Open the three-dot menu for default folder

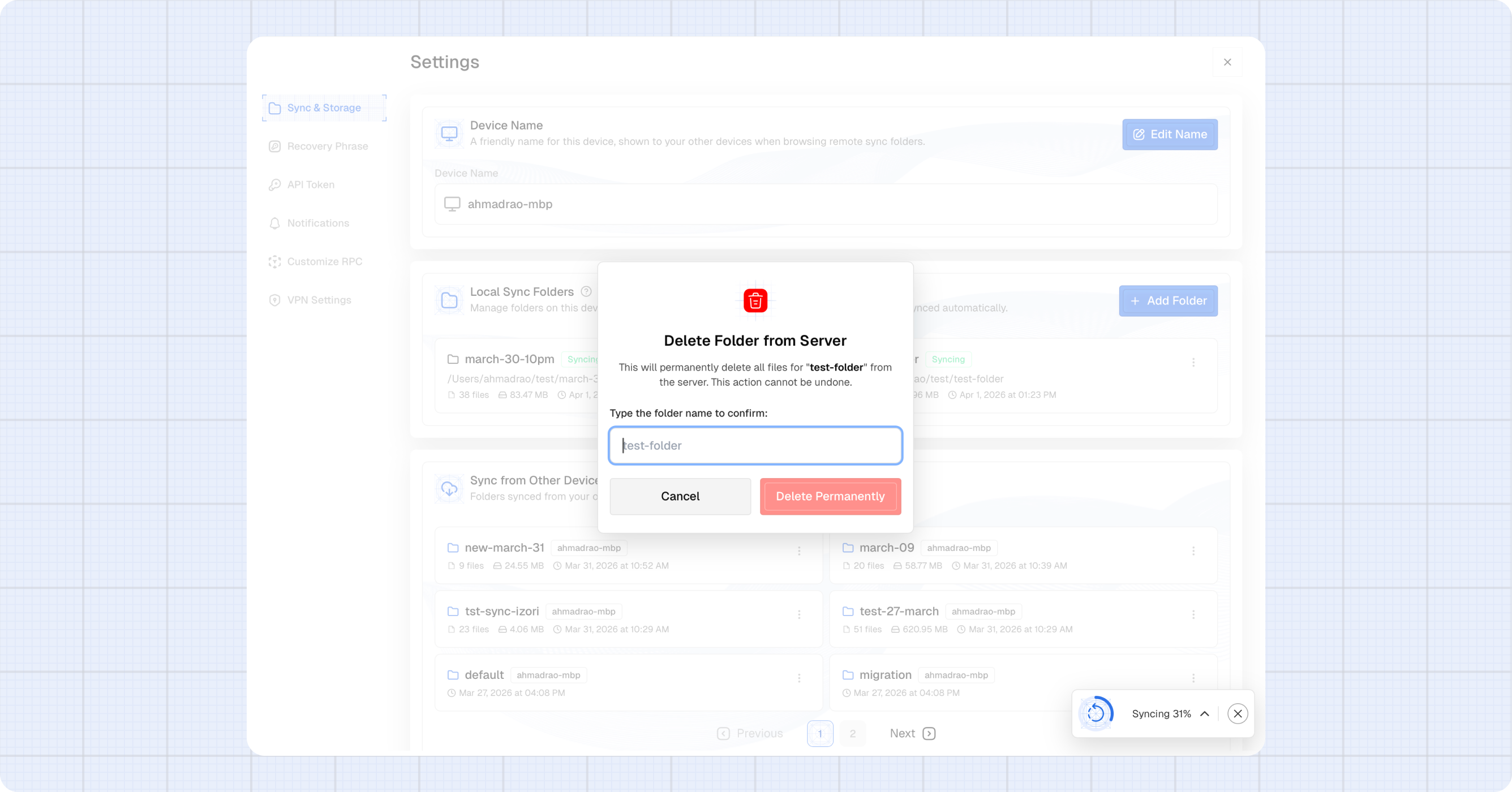pyautogui.click(x=799, y=678)
